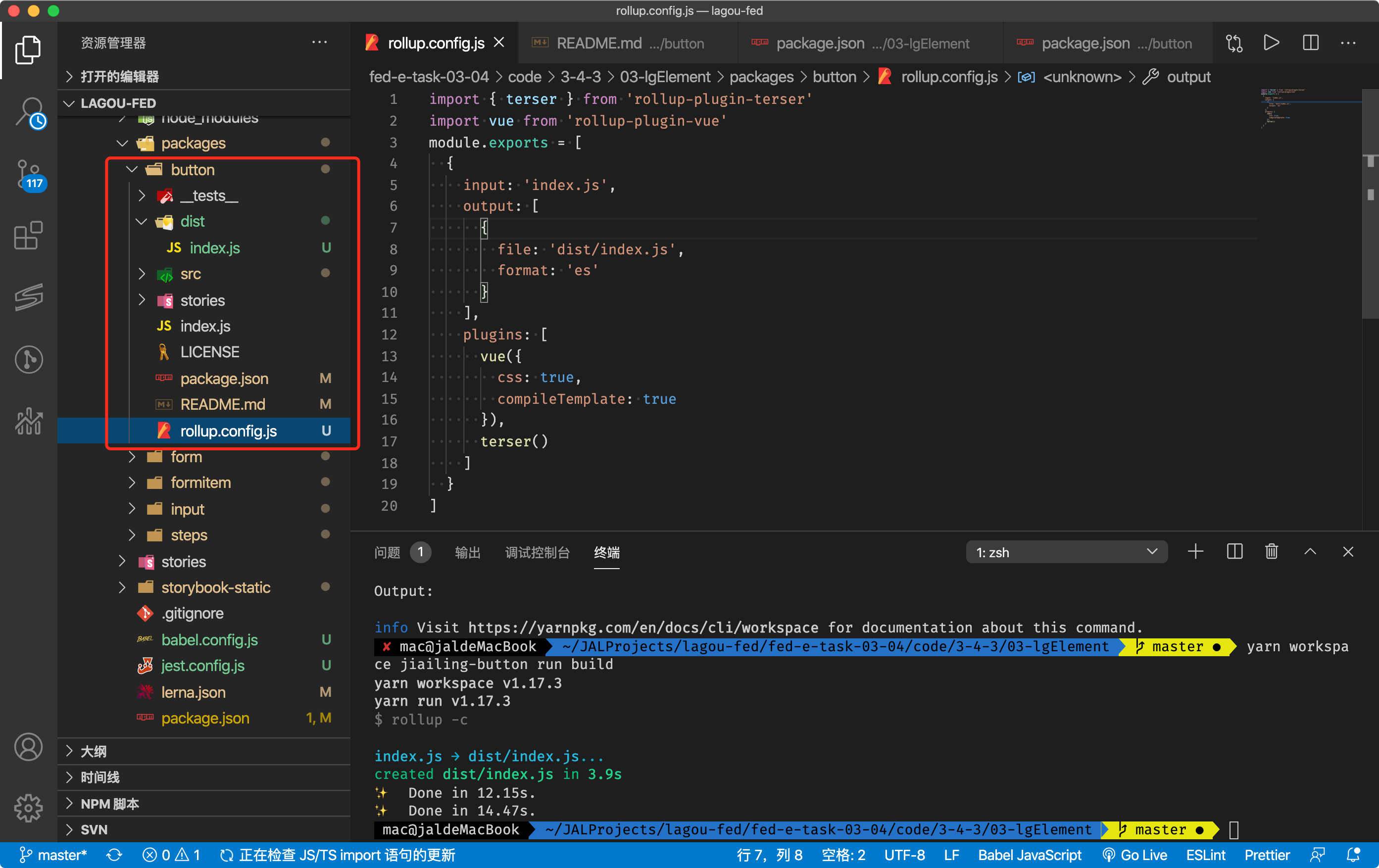
Task: Kill terminal with trash icon
Action: point(1271,551)
